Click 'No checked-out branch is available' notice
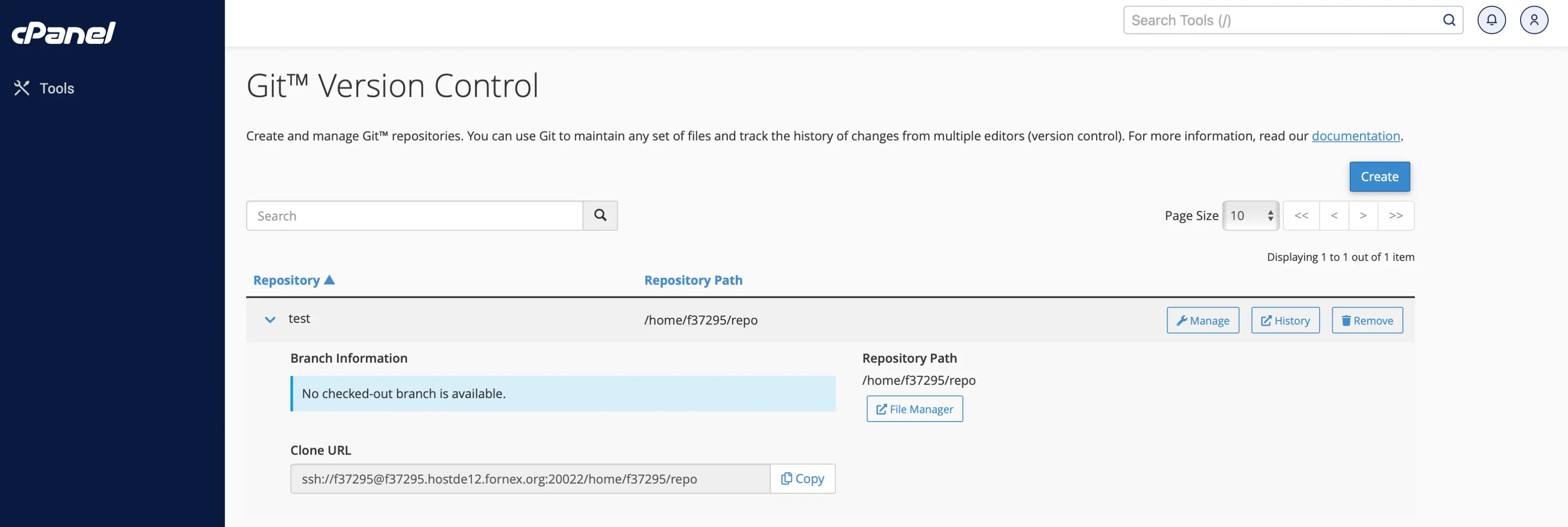 point(563,393)
